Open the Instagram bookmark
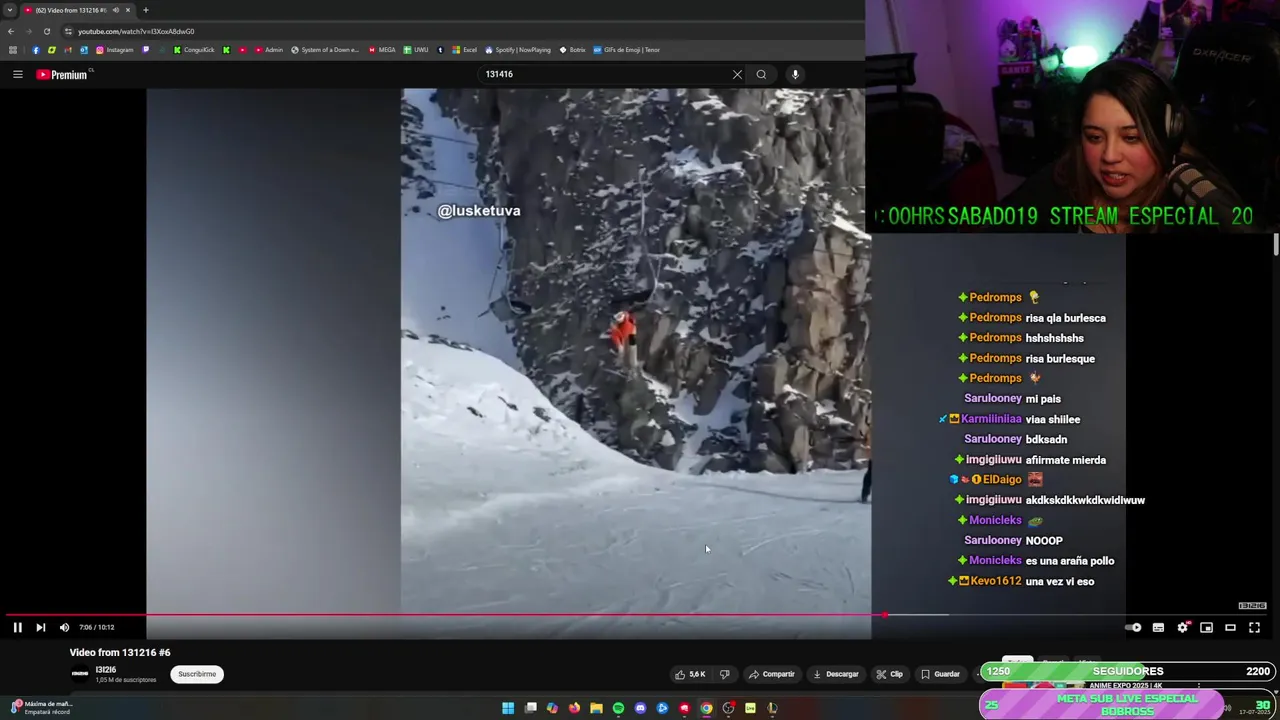The height and width of the screenshot is (720, 1280). [115, 50]
